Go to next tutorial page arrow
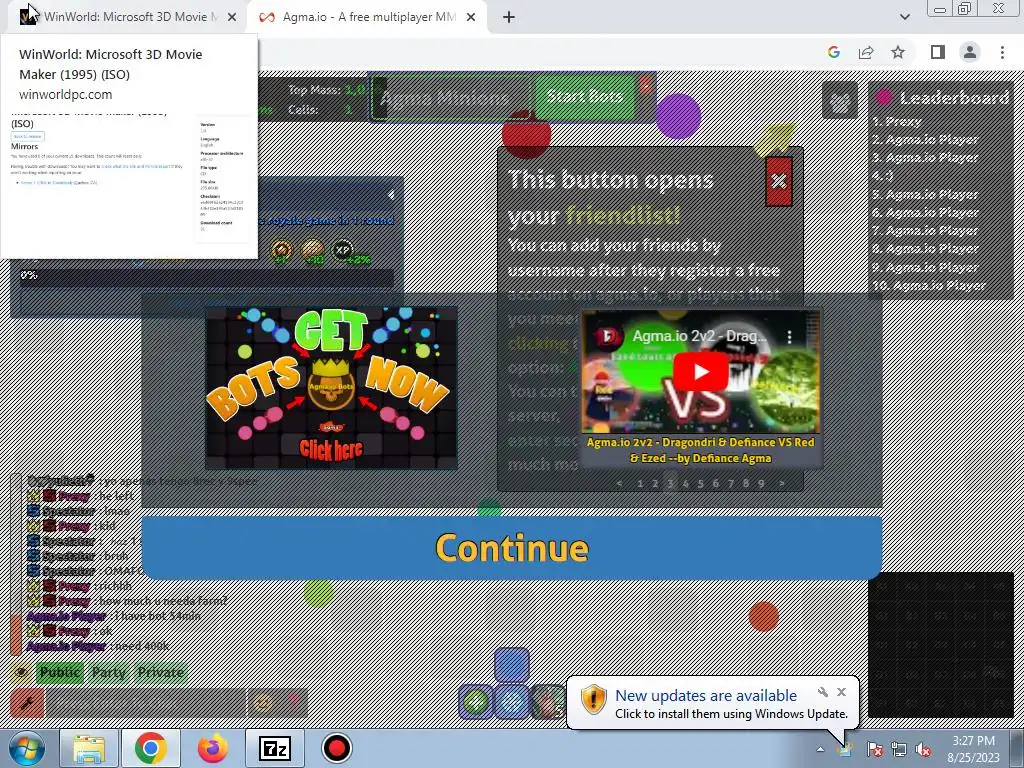 tap(782, 483)
